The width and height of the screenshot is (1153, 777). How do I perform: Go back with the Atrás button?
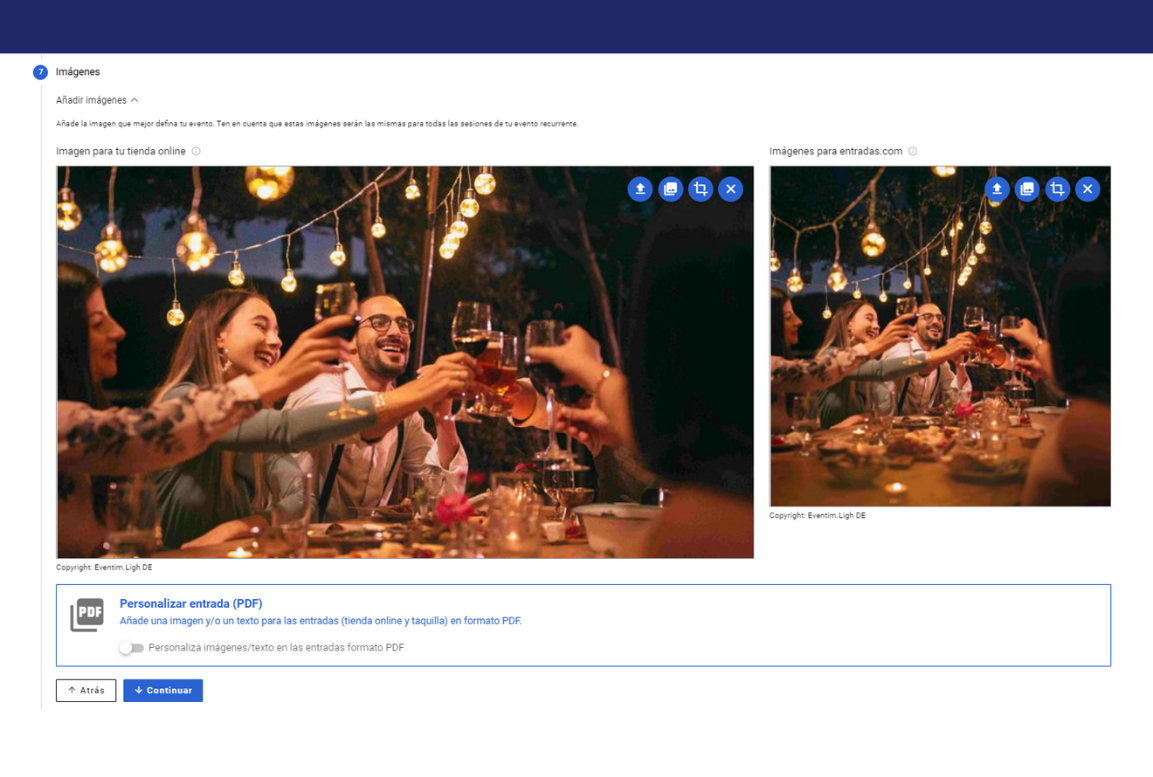click(86, 690)
